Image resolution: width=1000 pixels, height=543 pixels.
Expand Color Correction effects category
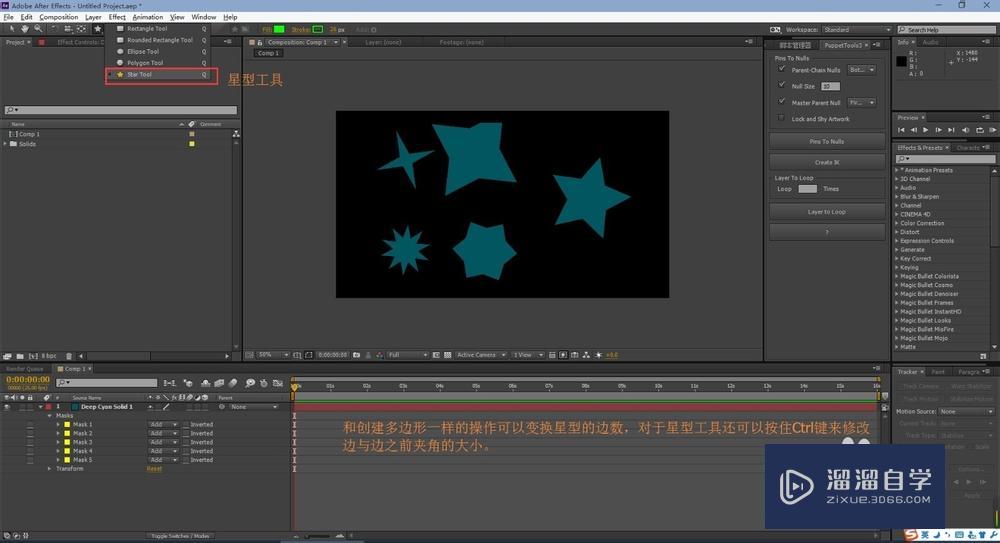coord(897,223)
